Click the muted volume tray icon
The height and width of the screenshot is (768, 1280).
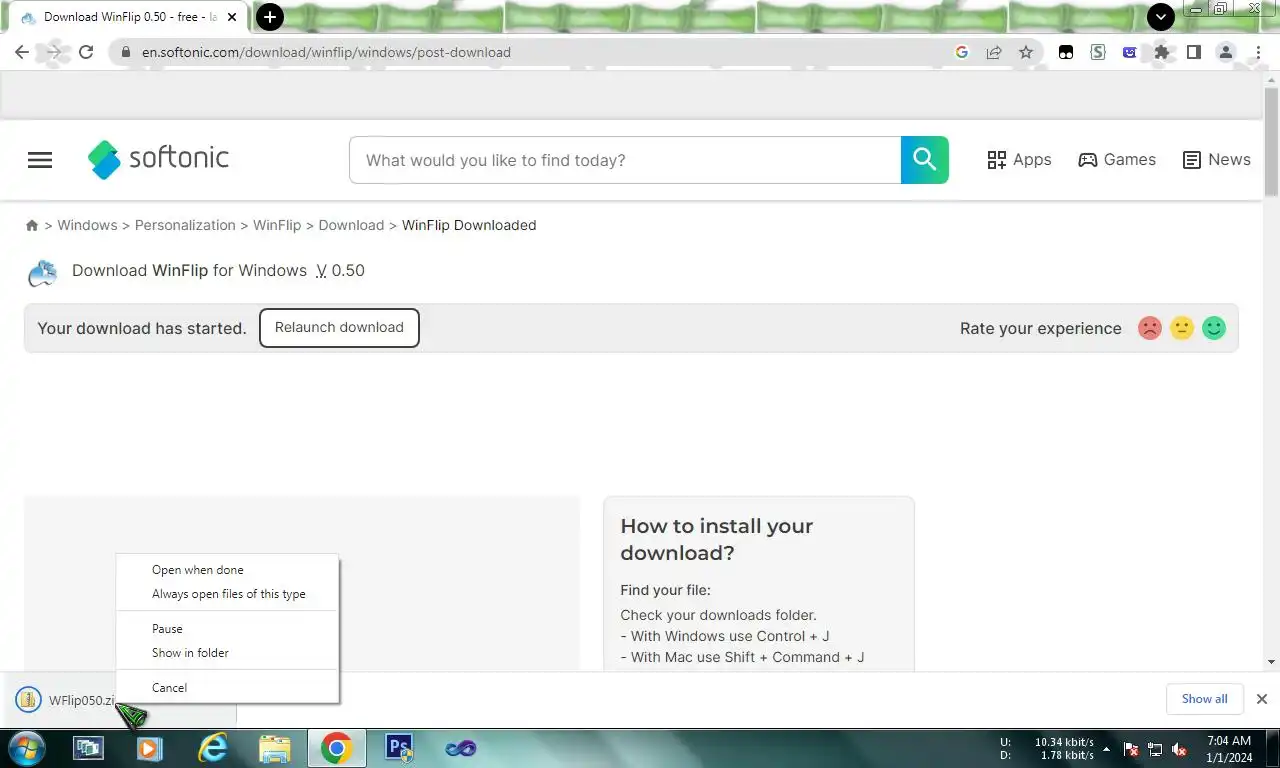[x=1180, y=749]
